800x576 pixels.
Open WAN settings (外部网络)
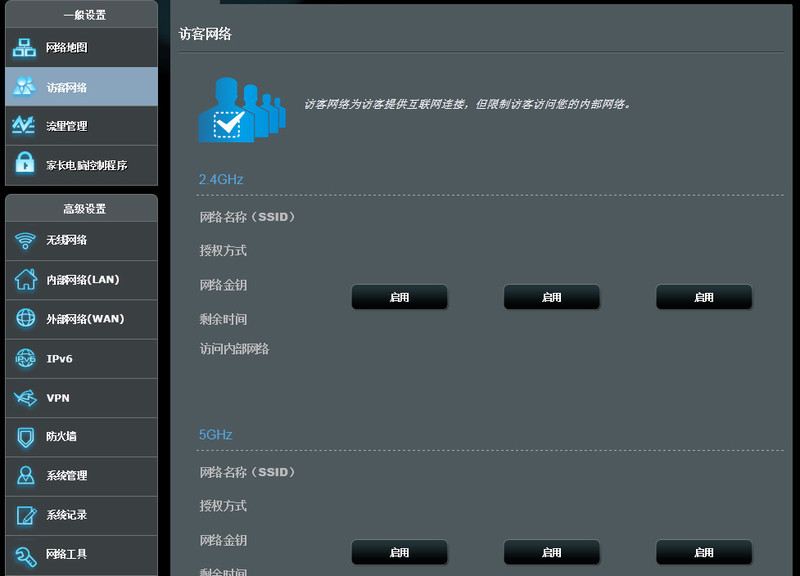(x=80, y=319)
